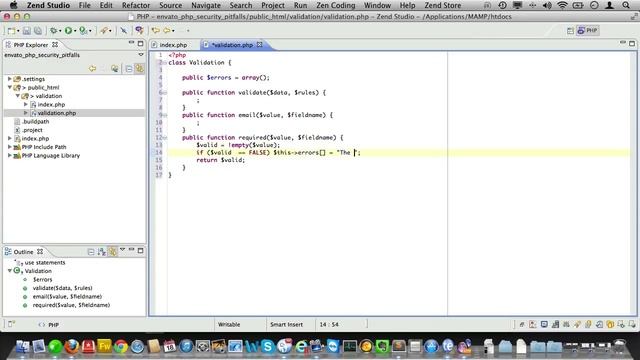The image size is (640, 360).
Task: Collapse all in PHP Explorer
Action: click(129, 69)
